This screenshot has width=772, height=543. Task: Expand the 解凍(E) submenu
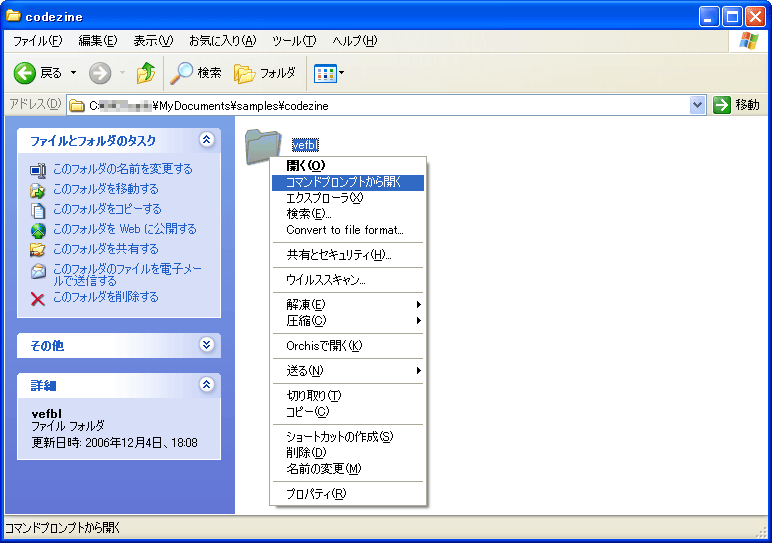(348, 305)
